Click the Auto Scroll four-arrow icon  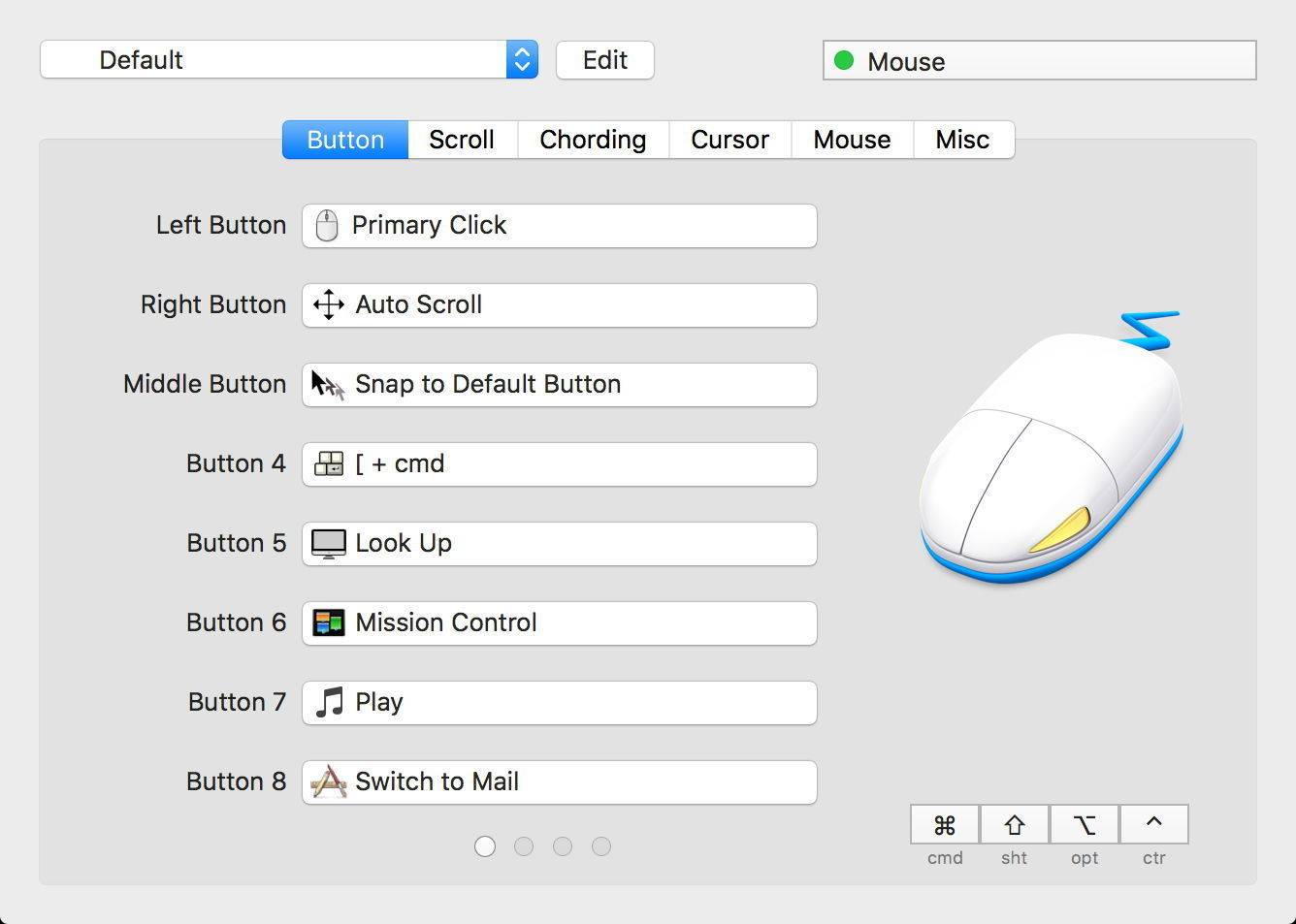pyautogui.click(x=329, y=304)
